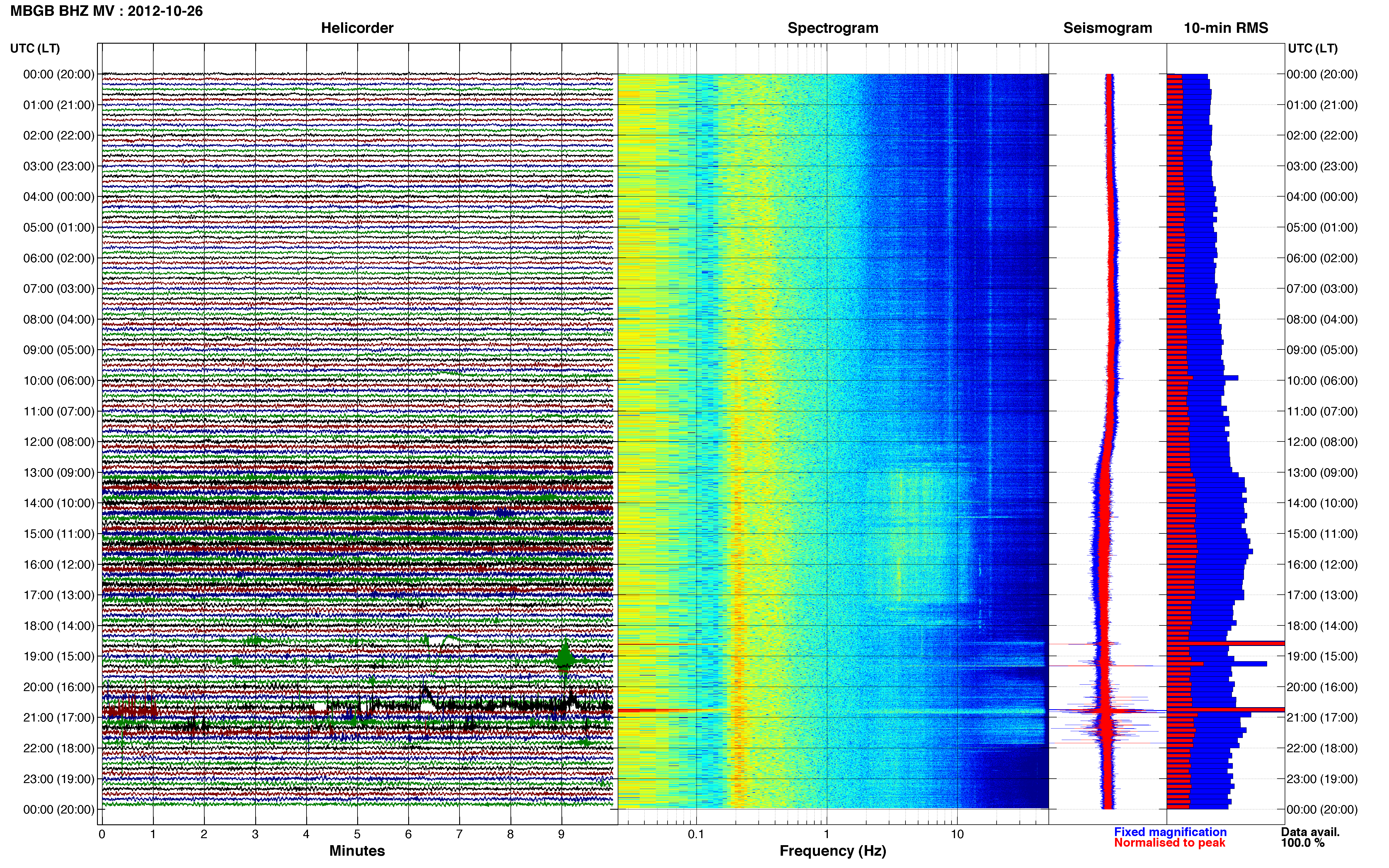1389x868 pixels.
Task: Click frequency tick label 0.1
Action: pos(696,835)
